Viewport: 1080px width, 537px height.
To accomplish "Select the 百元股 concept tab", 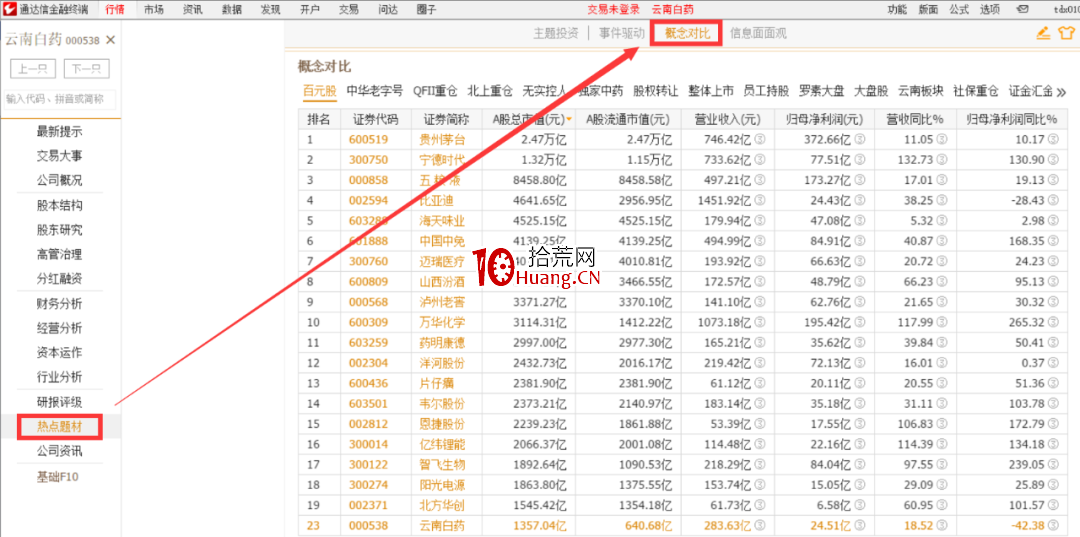I will [x=320, y=91].
